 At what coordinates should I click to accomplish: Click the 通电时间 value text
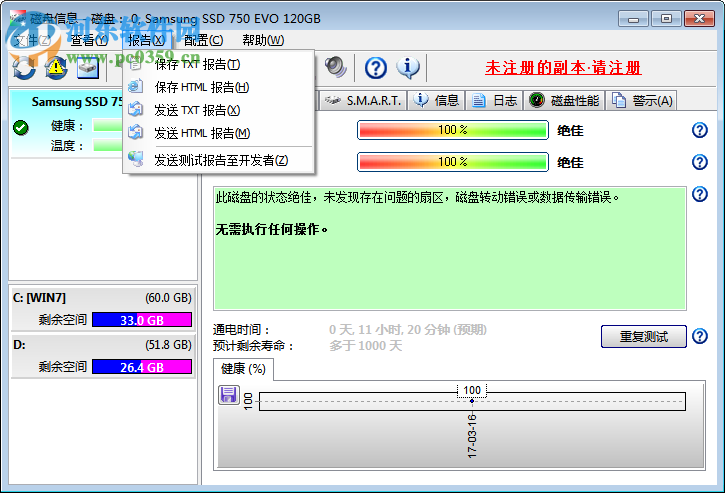coord(407,330)
